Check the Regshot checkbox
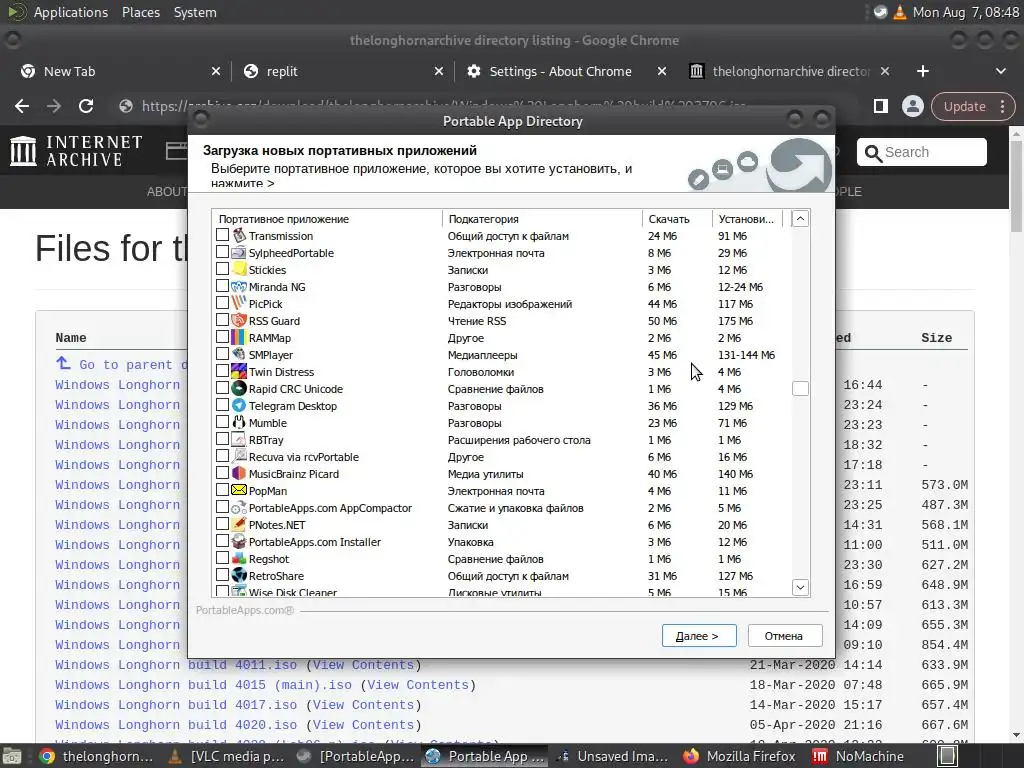1024x768 pixels. (x=222, y=558)
